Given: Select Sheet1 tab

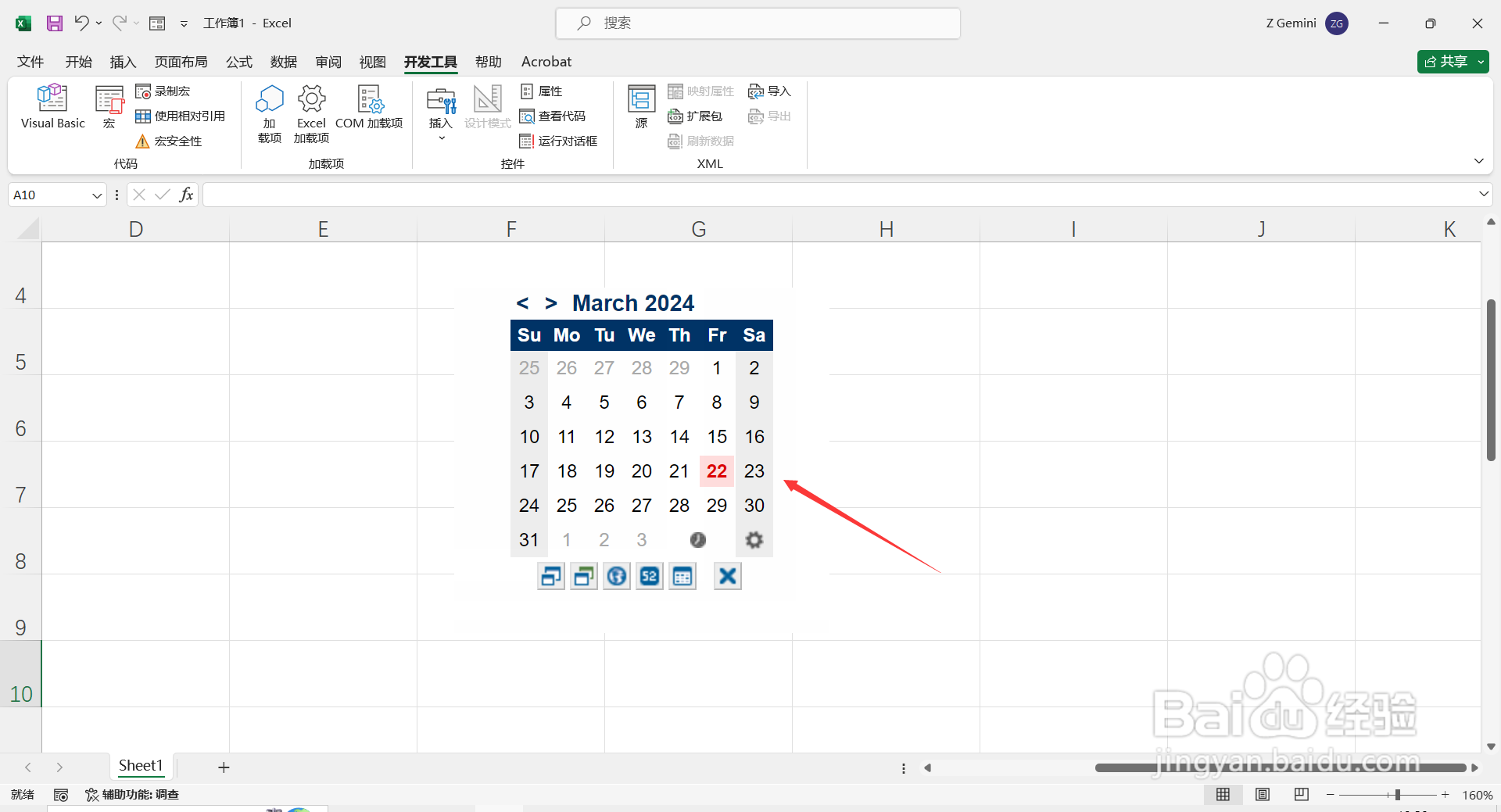Looking at the screenshot, I should coord(141,766).
